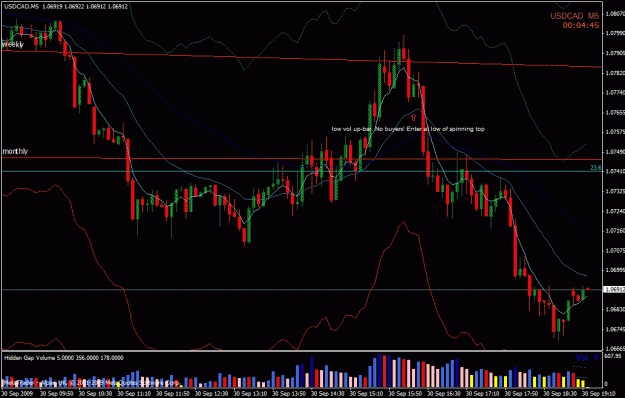The height and width of the screenshot is (398, 625).
Task: Click the 1.0807 price axis label
Action: [615, 14]
